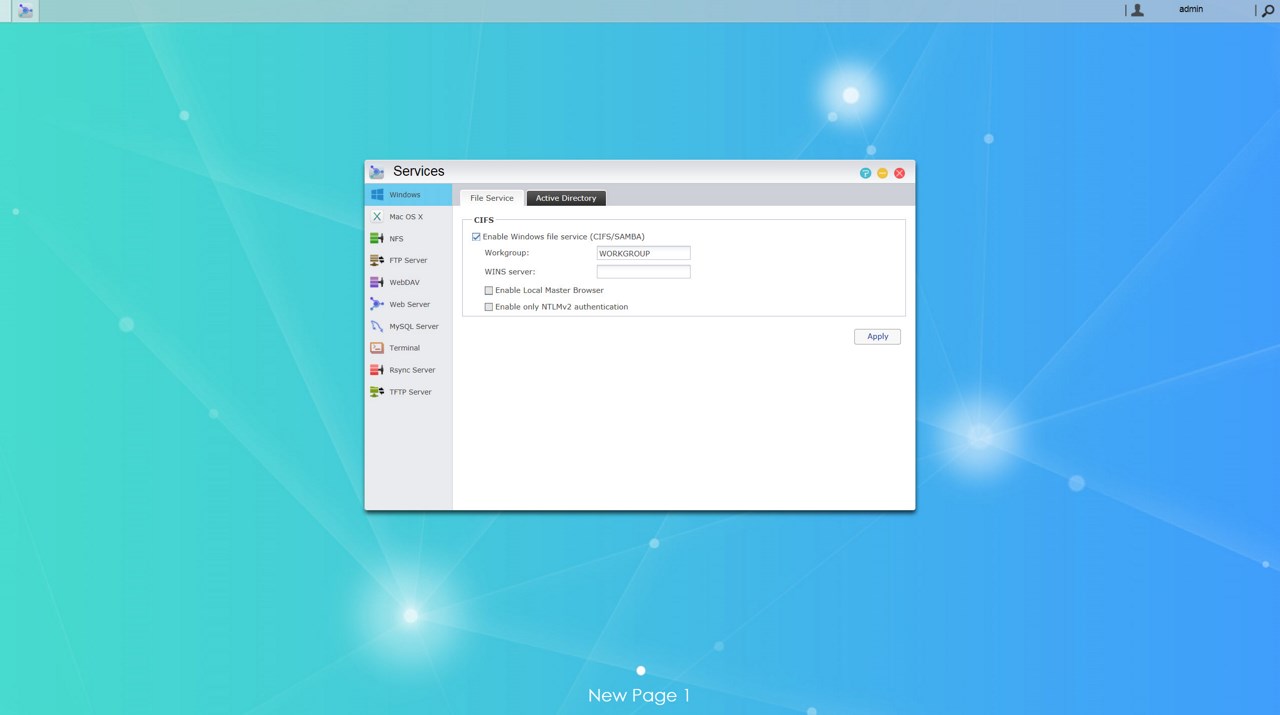Open the search magnifier in top bar
The height and width of the screenshot is (715, 1280).
(1268, 10)
